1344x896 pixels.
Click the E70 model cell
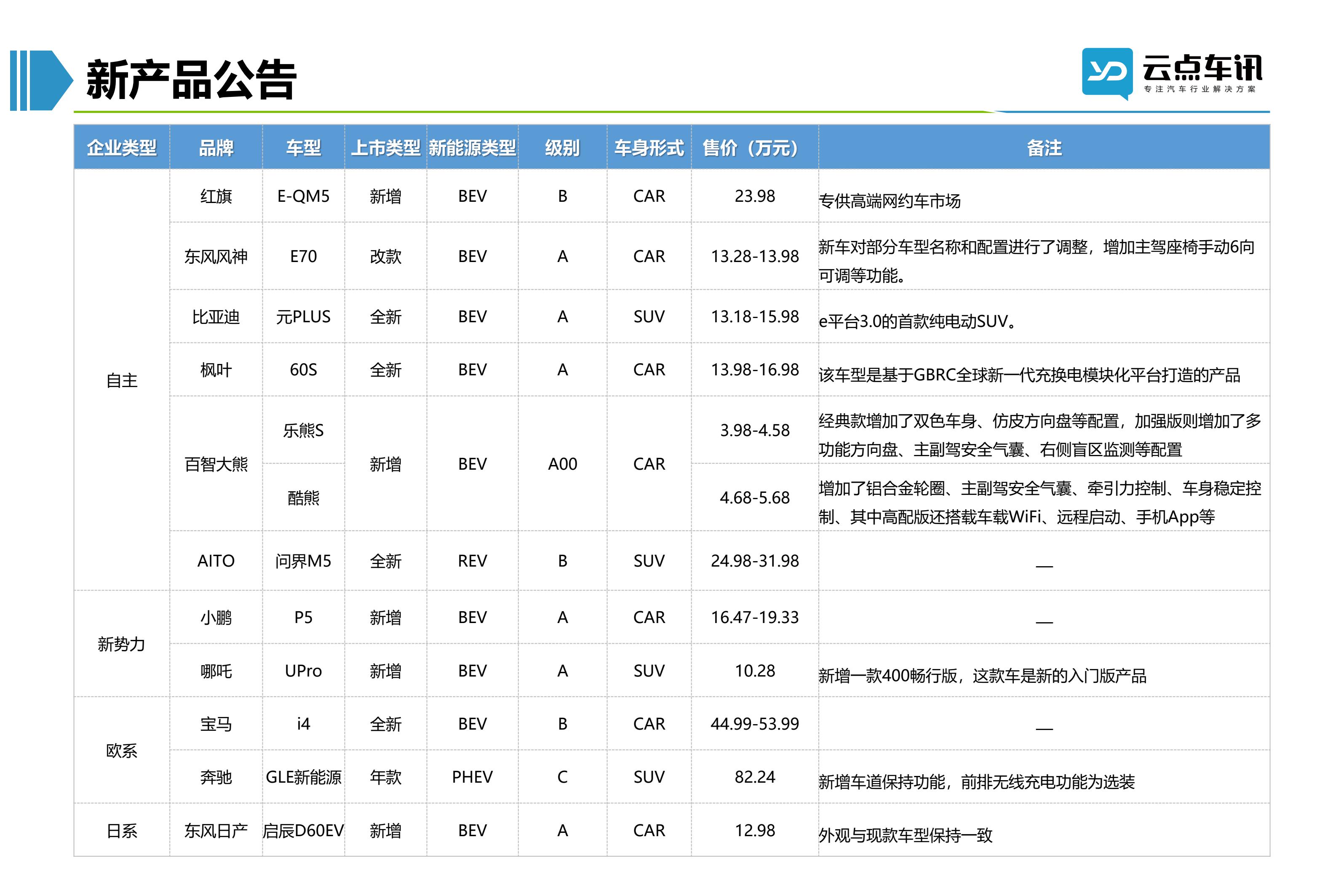tap(303, 256)
